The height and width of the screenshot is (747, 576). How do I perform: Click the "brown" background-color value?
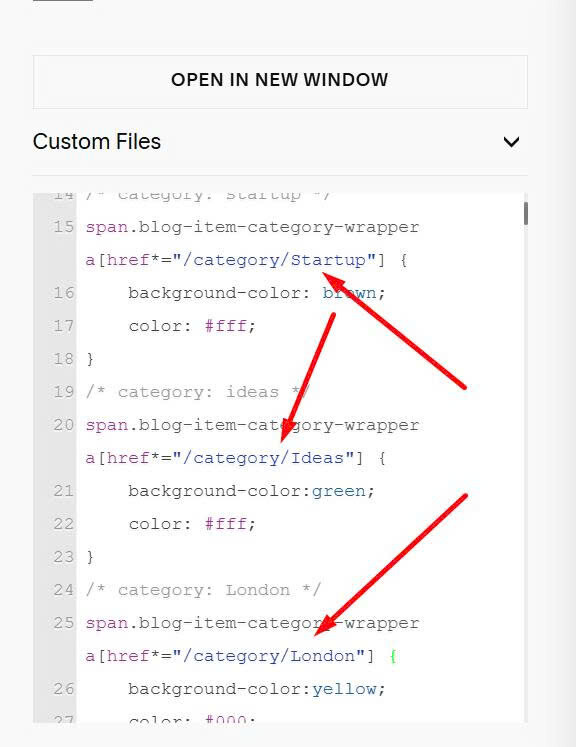[349, 293]
